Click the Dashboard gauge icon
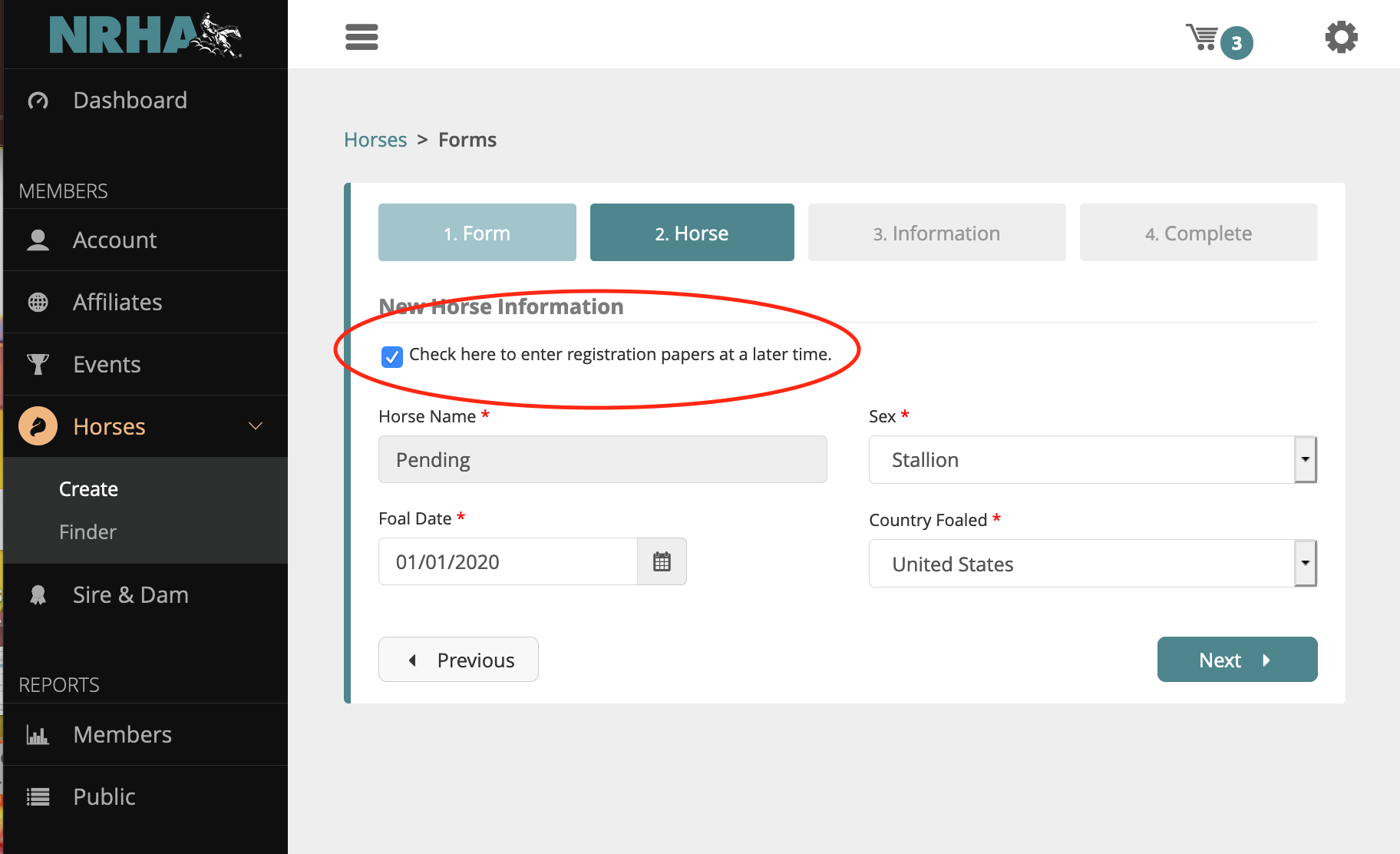Viewport: 1400px width, 854px height. click(x=38, y=101)
